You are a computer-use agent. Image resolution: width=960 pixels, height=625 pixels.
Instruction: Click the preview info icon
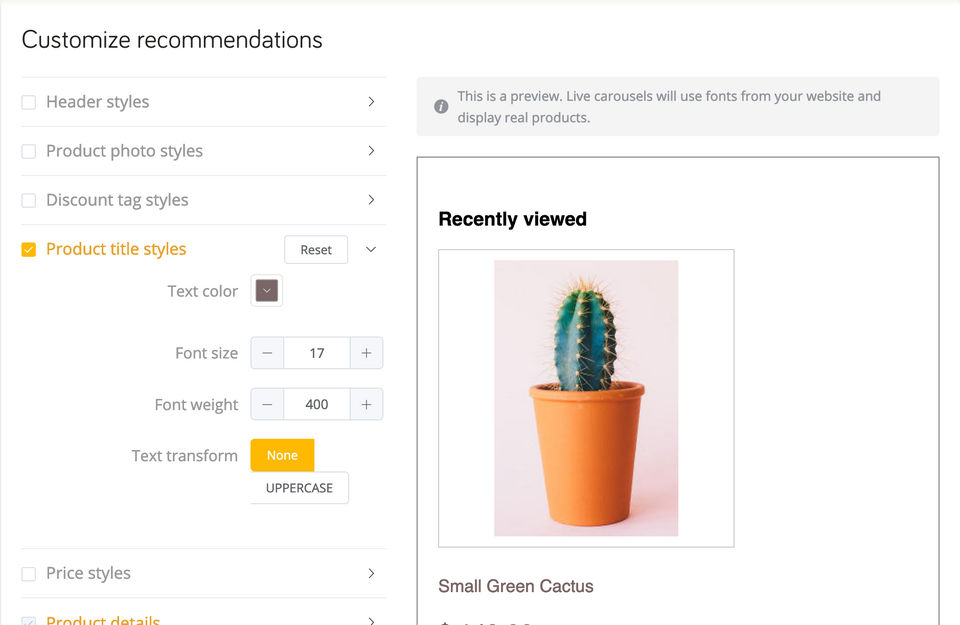[x=441, y=107]
